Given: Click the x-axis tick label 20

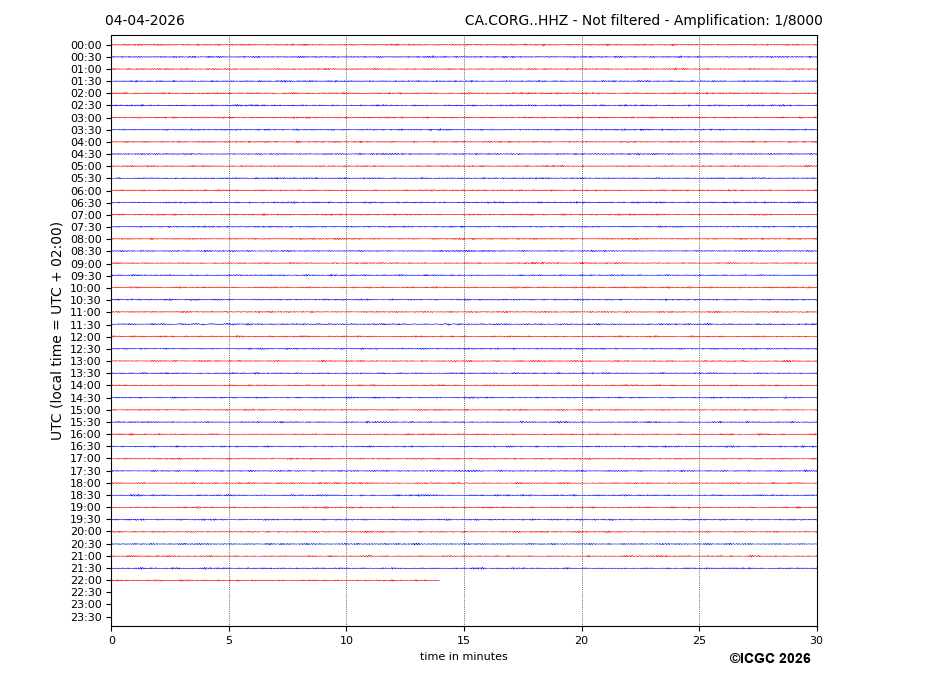Looking at the screenshot, I should pyautogui.click(x=582, y=640).
